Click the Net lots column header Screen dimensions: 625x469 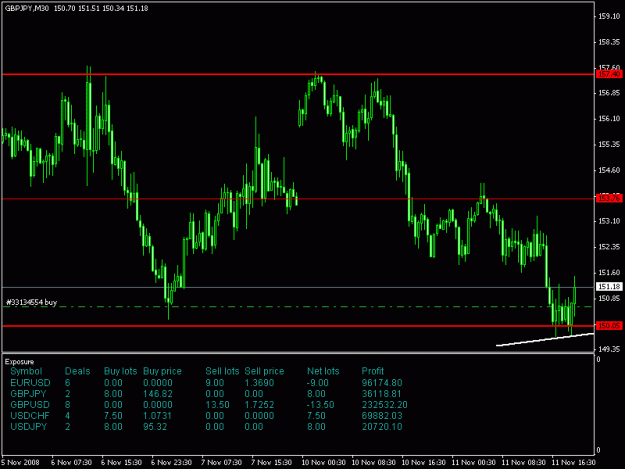[x=323, y=371]
